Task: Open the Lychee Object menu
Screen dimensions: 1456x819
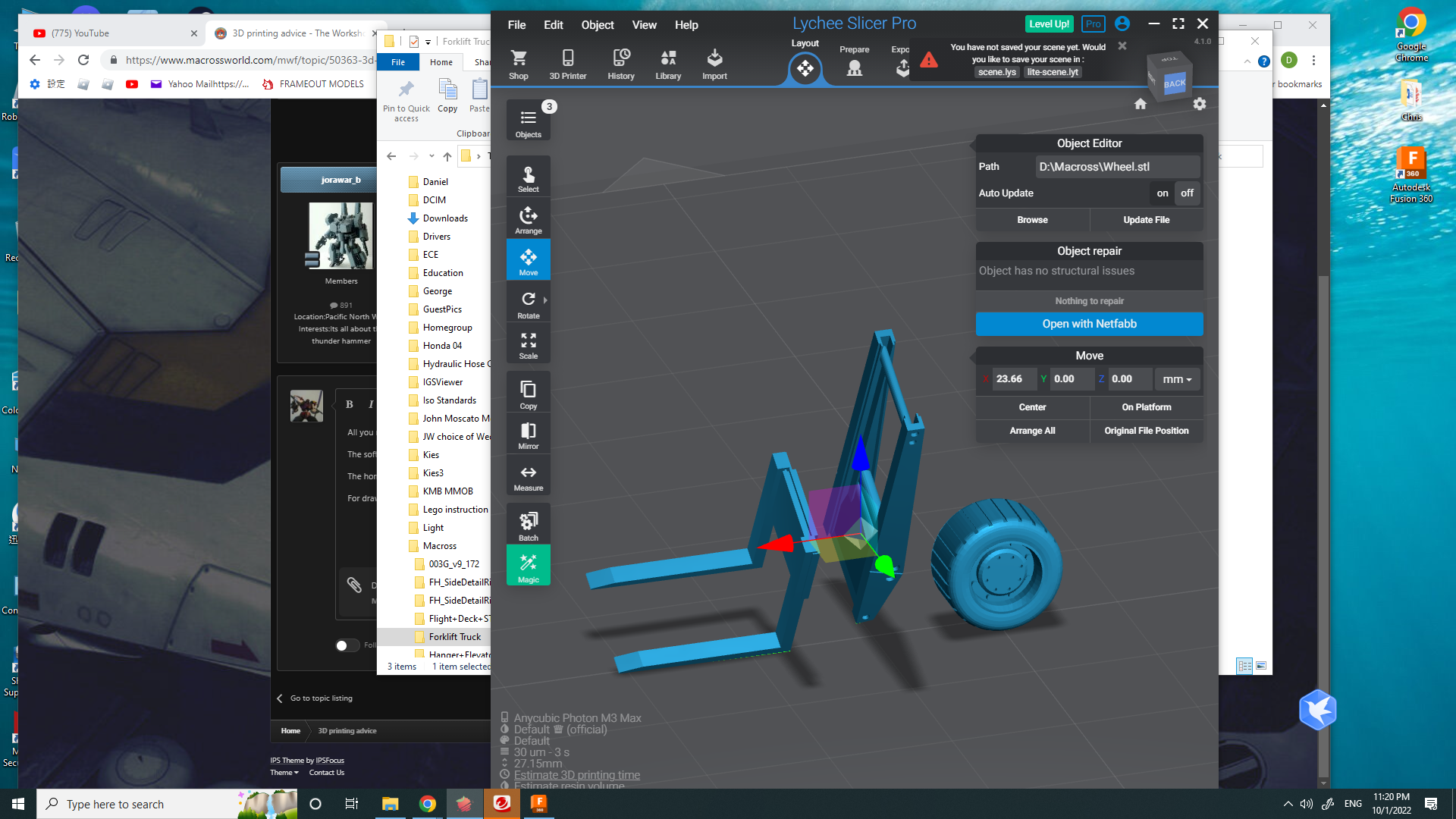Action: [x=598, y=25]
